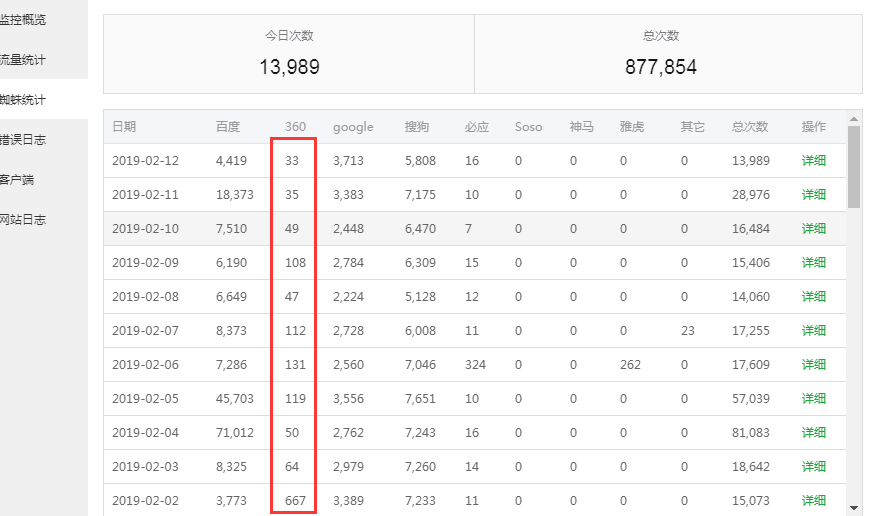
Task: Click the 总次数 column header
Action: pyautogui.click(x=749, y=127)
